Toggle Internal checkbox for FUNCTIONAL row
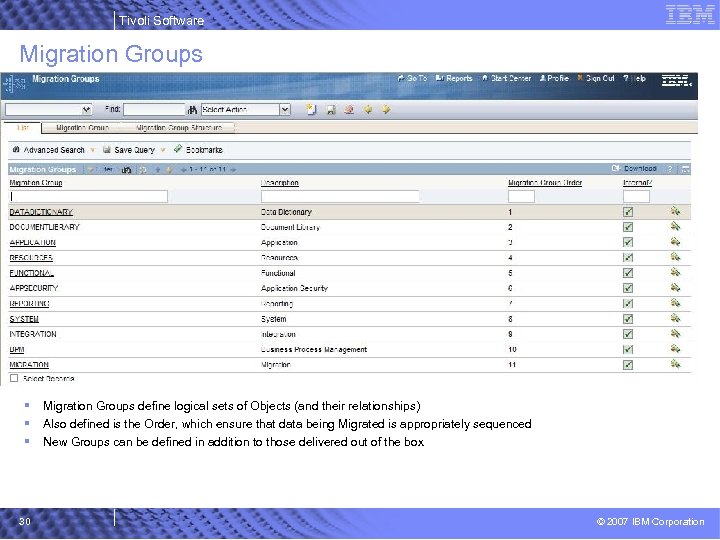720x540 pixels. pos(628,273)
